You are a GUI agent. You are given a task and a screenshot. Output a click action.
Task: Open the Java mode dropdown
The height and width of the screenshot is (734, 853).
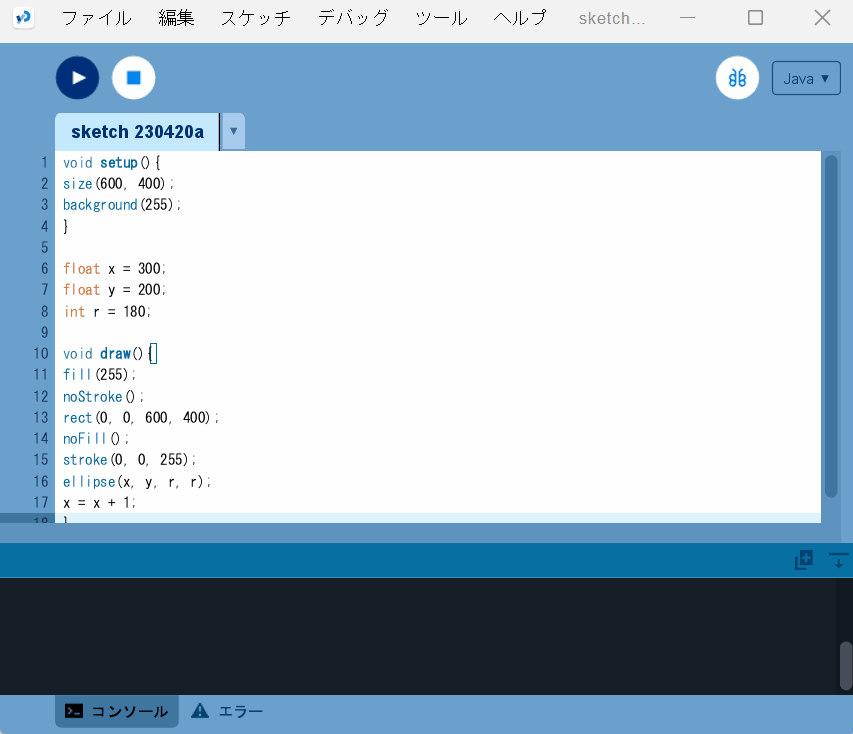tap(805, 78)
